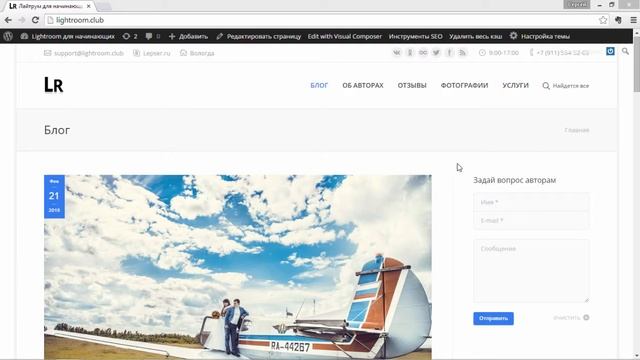Open Lightroom для начинающих site menu
This screenshot has height=360, width=640.
tap(68, 36)
